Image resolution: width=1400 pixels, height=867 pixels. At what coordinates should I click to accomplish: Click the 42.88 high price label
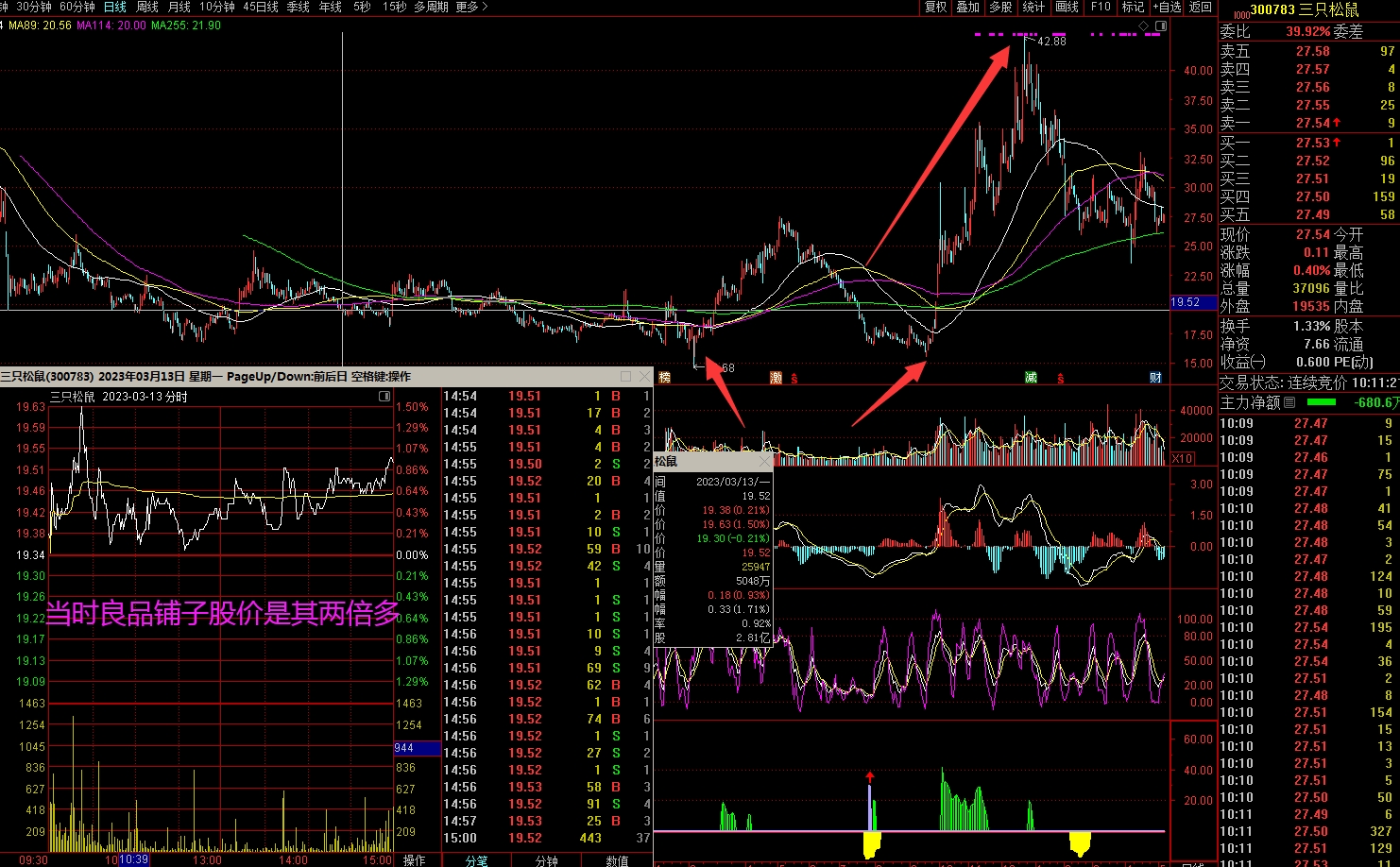click(1051, 42)
